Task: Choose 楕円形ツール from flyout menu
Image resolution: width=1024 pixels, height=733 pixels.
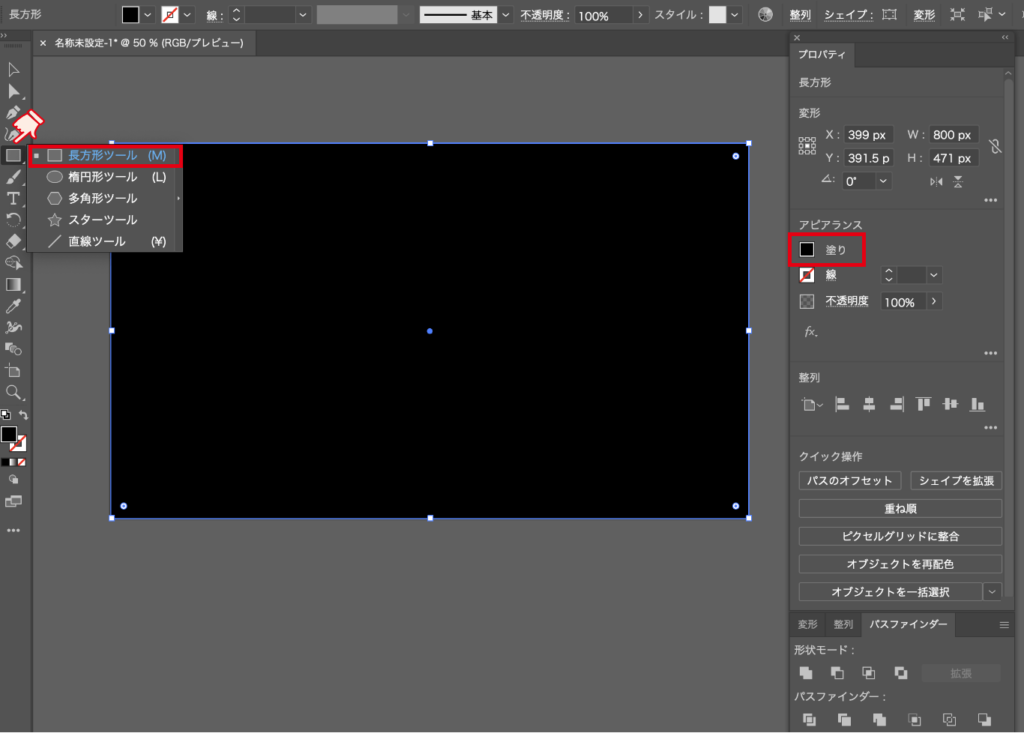Action: (x=105, y=177)
